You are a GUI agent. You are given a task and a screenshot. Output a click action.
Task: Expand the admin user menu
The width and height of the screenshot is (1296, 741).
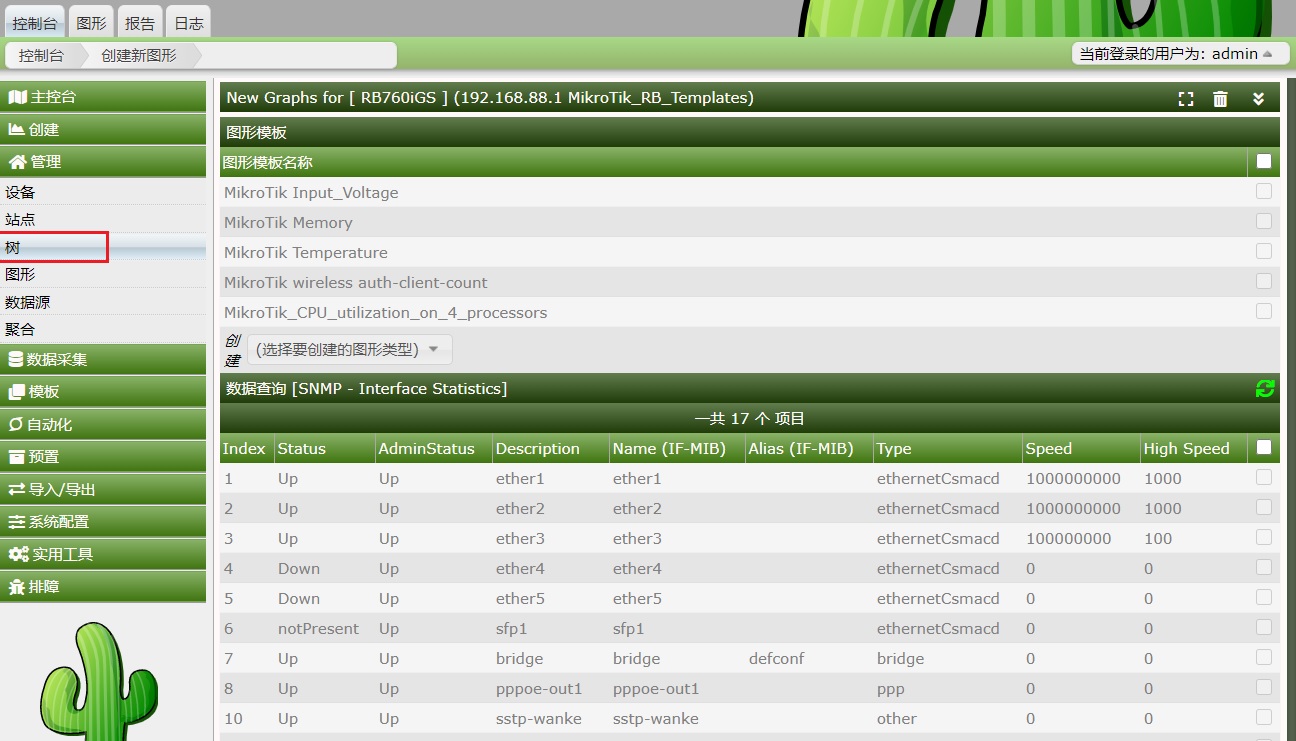click(1180, 54)
